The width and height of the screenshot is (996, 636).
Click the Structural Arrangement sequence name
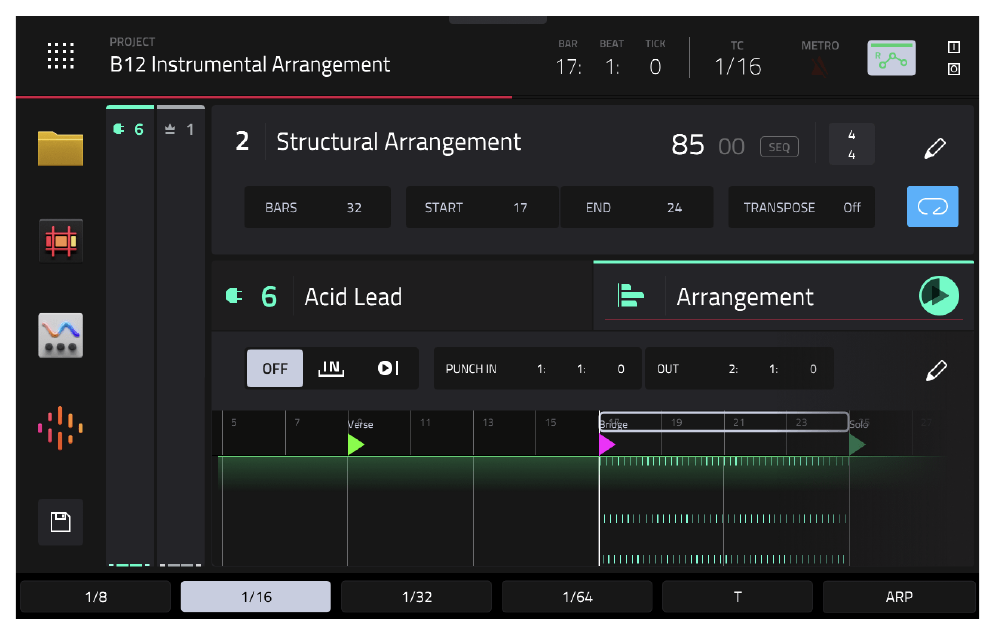pyautogui.click(x=398, y=142)
